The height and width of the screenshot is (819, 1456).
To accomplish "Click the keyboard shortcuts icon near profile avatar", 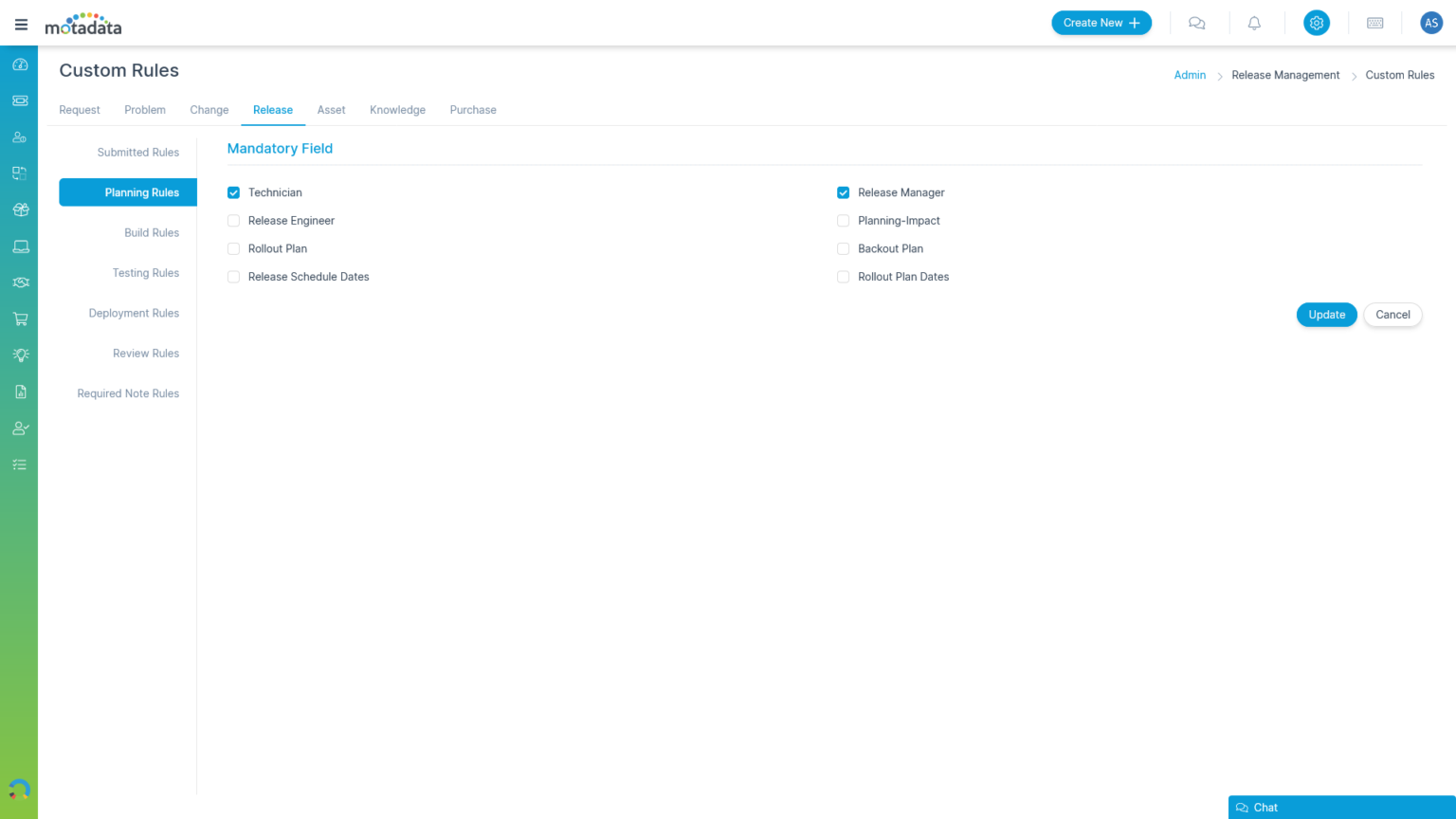I will pyautogui.click(x=1374, y=23).
